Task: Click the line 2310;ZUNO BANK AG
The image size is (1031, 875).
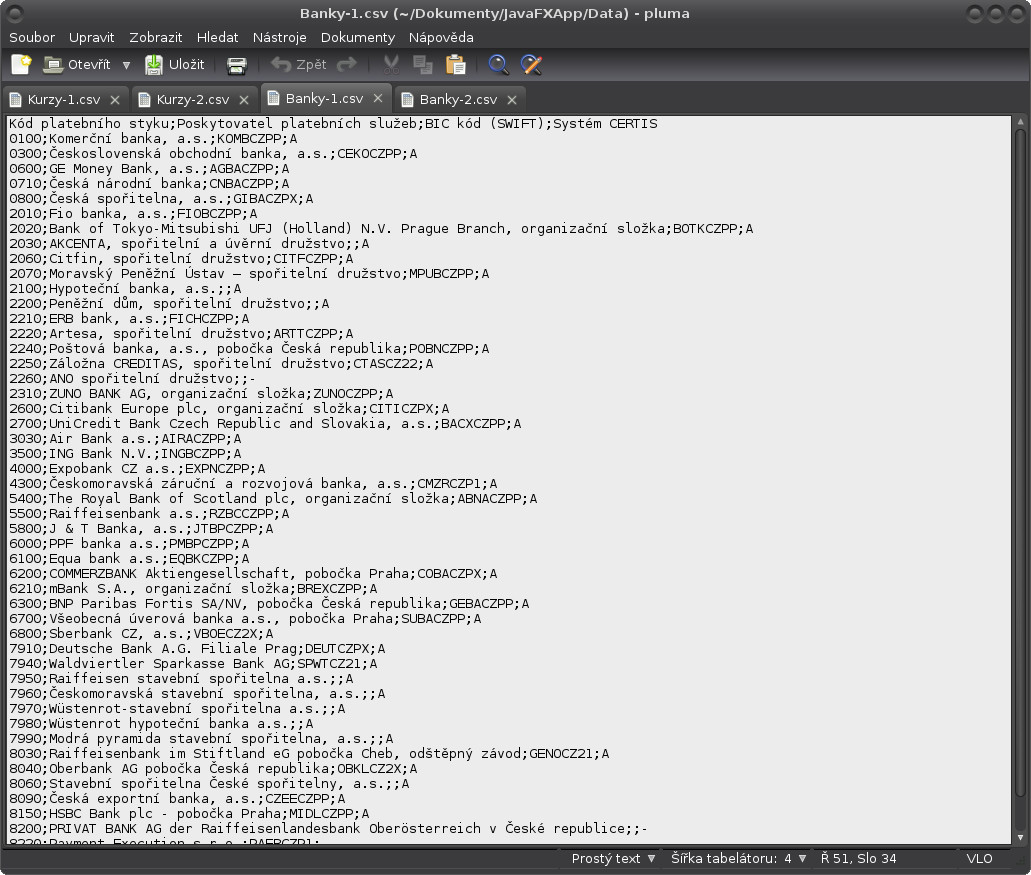Action: 201,394
